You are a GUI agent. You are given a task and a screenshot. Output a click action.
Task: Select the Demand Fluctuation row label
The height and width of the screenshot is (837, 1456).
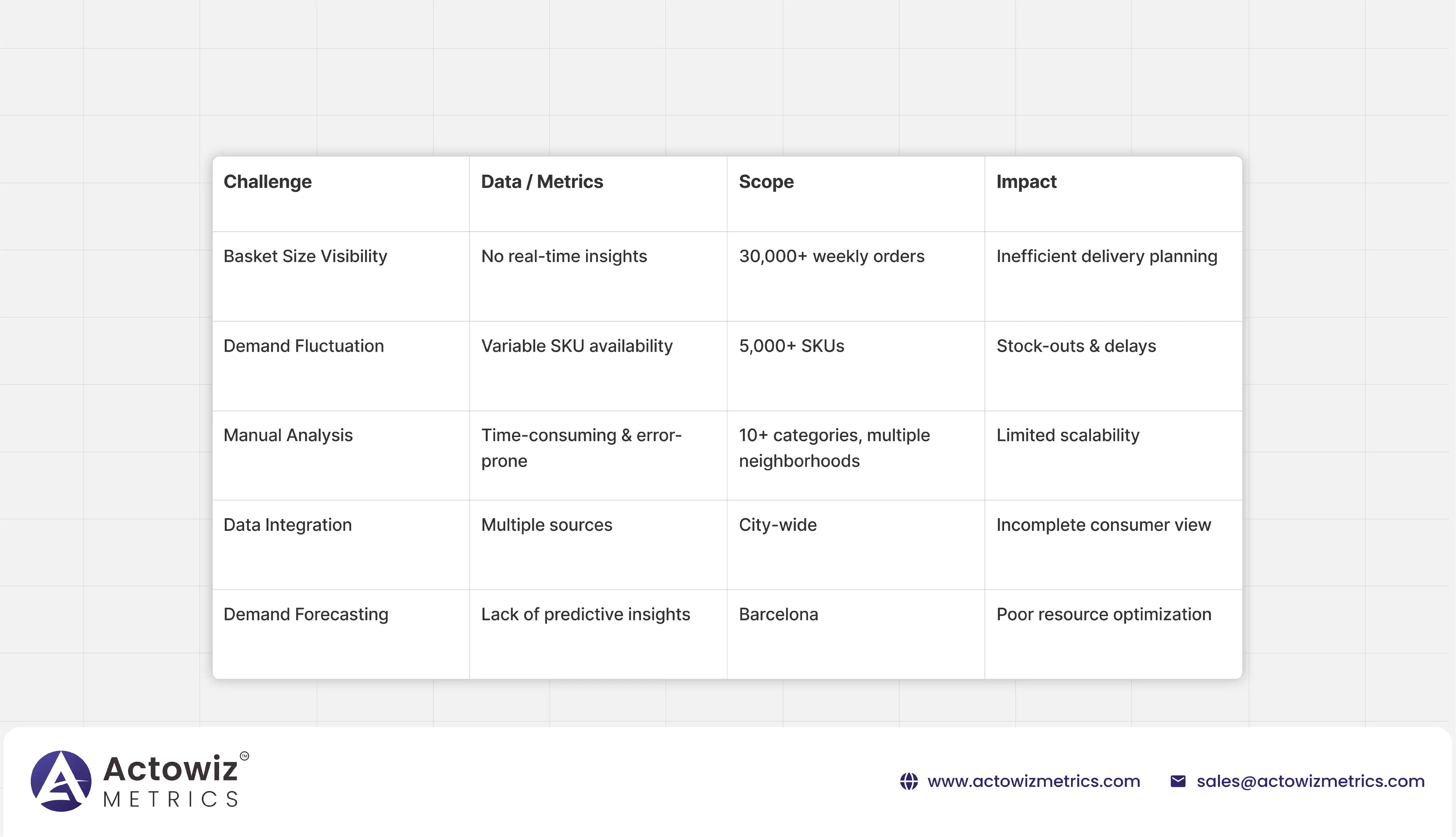pyautogui.click(x=303, y=346)
